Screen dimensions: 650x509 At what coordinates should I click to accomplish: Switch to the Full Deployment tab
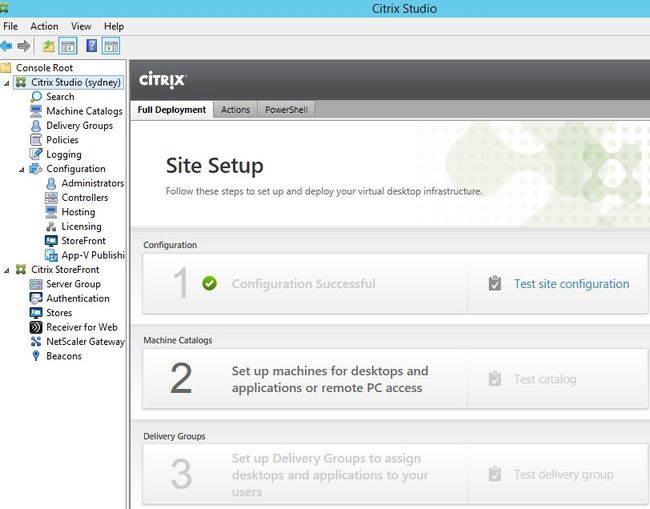click(172, 110)
